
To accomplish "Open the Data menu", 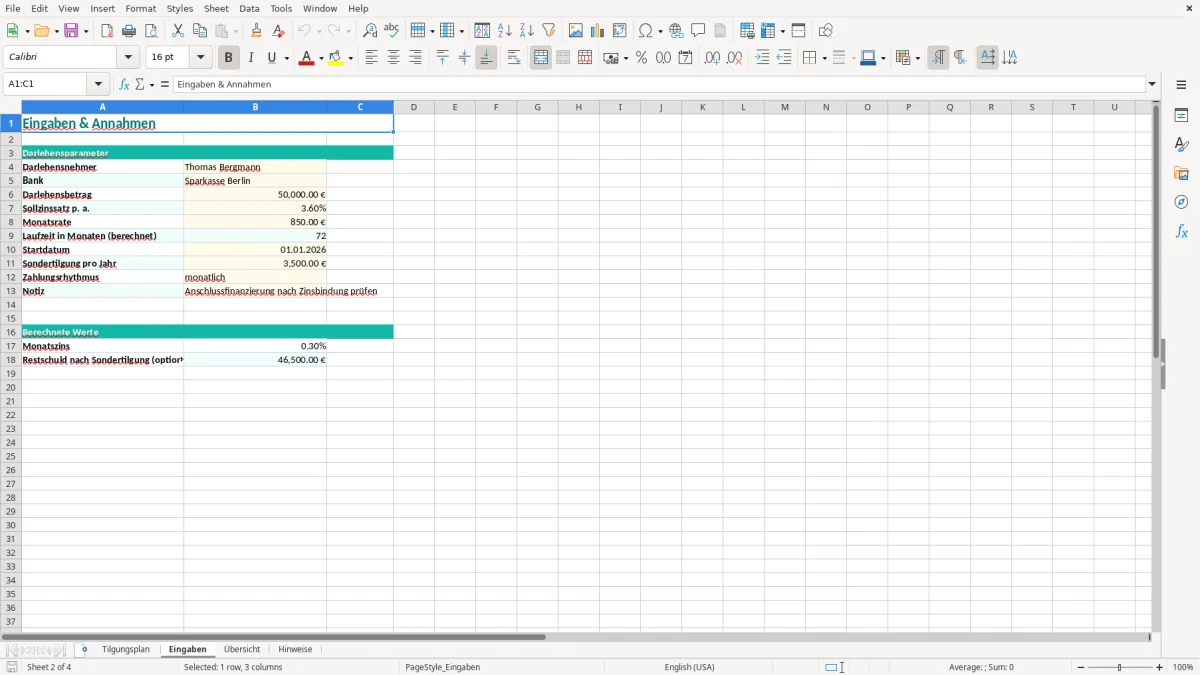I will tap(249, 8).
